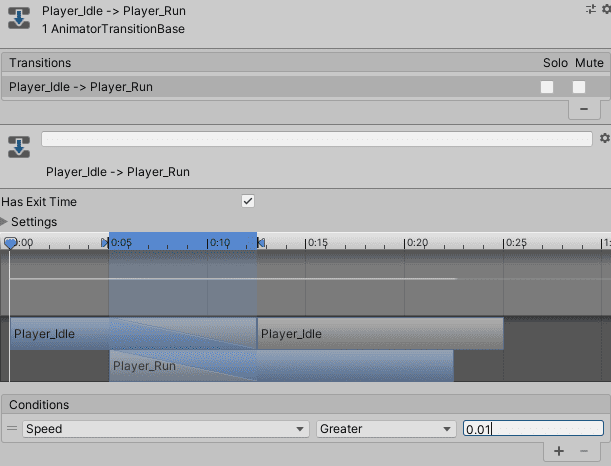Enable Solo for Player_Idle -> Player_Run
The width and height of the screenshot is (611, 466).
coord(547,87)
